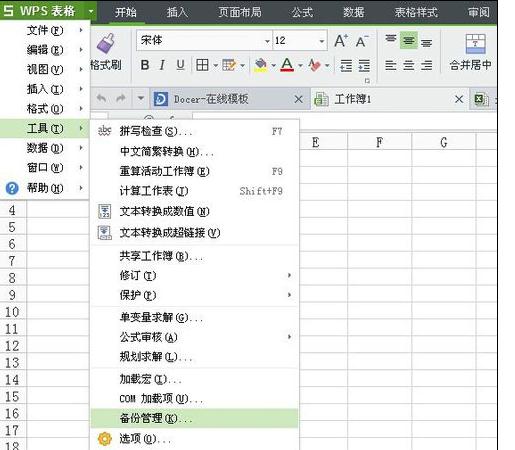Click the red font color icon
Viewport: 515px width, 450px height.
(x=287, y=65)
